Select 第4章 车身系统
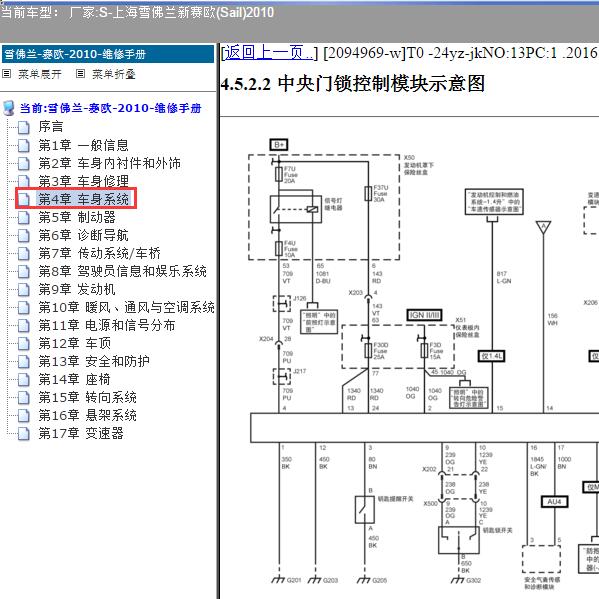The width and height of the screenshot is (599, 599). [x=83, y=199]
